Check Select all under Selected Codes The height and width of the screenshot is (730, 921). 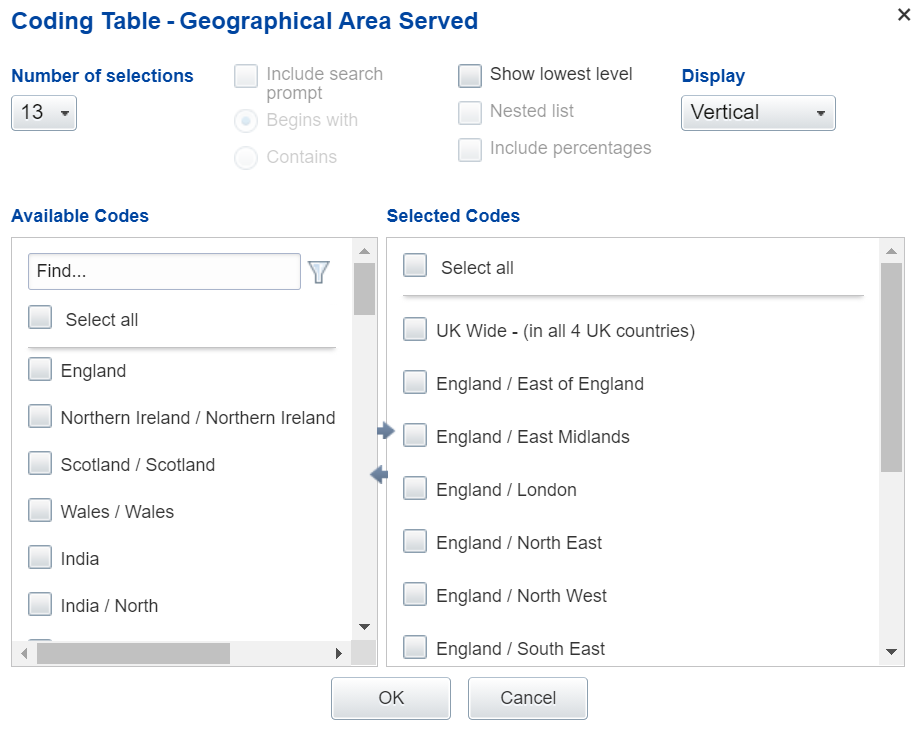(x=415, y=266)
